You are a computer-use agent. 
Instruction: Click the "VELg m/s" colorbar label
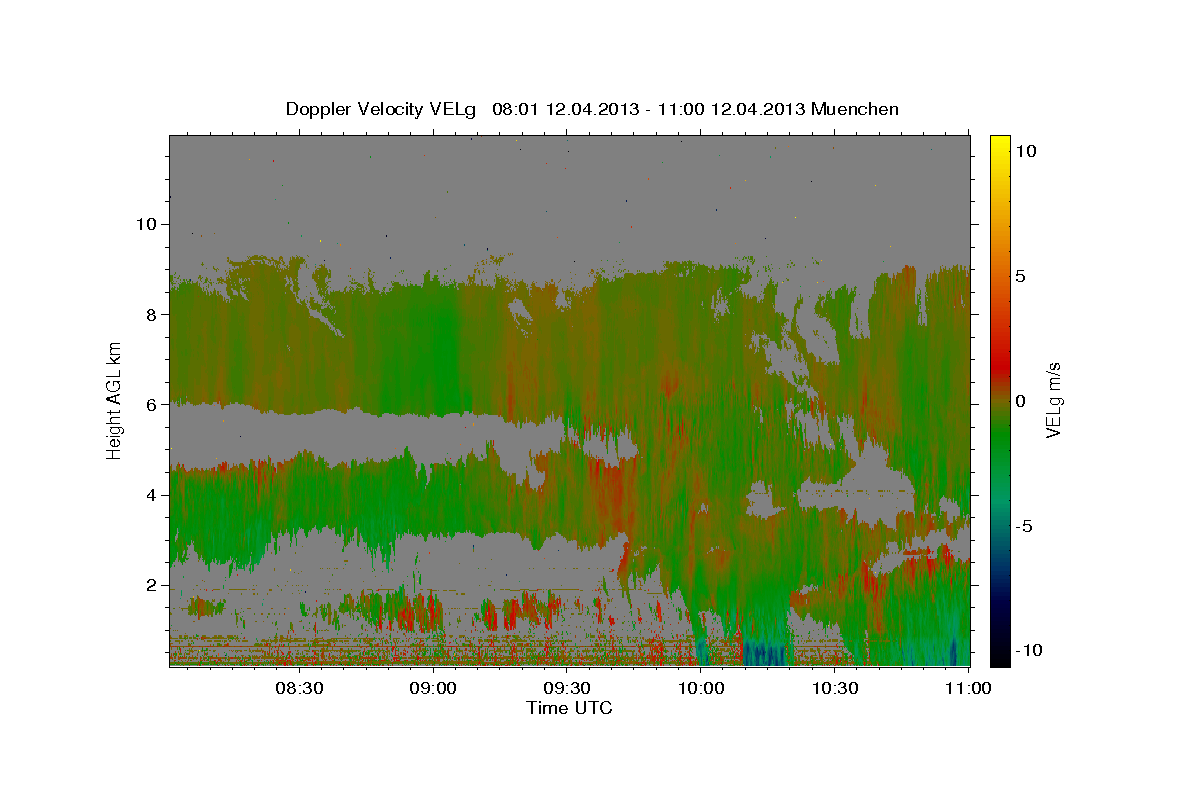click(x=1053, y=400)
